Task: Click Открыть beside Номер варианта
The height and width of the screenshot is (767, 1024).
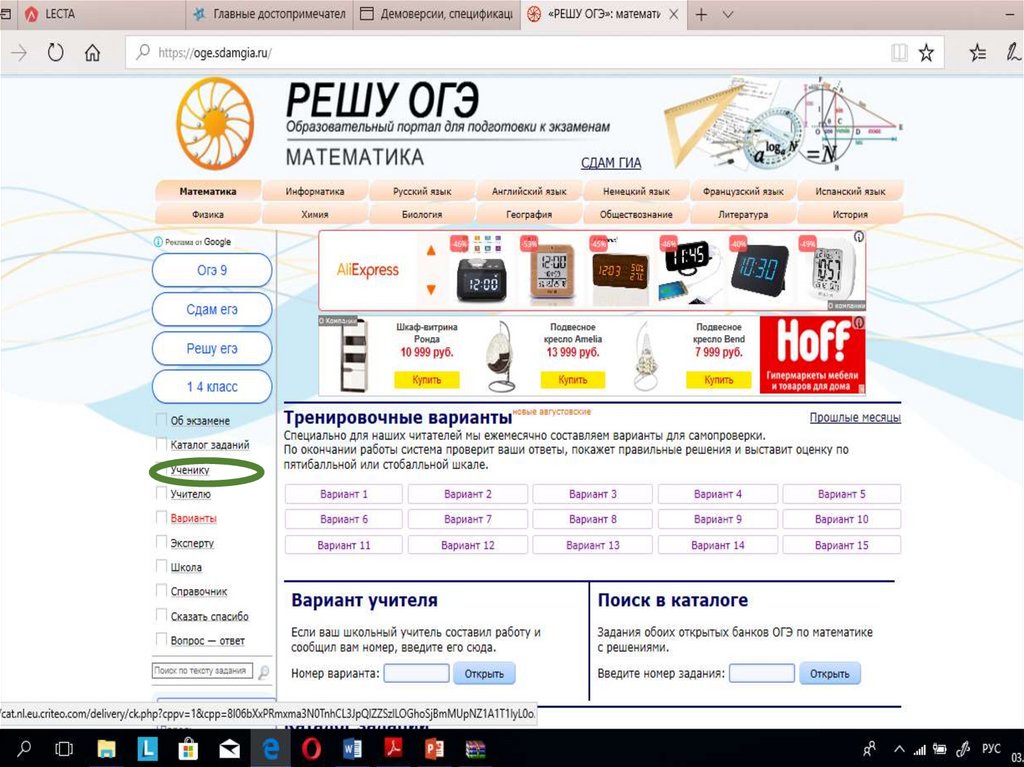Action: (x=484, y=674)
